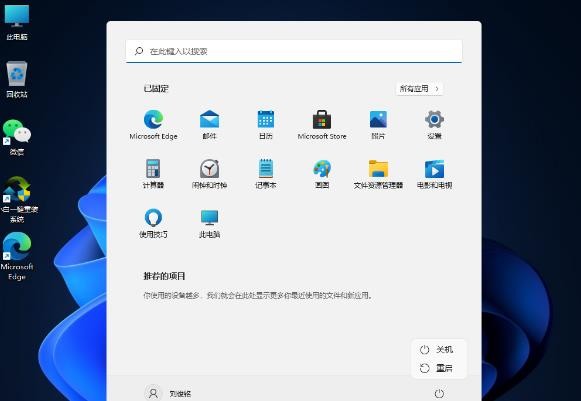
Task: Select the system reinstall desktop shortcut
Action: (x=19, y=199)
